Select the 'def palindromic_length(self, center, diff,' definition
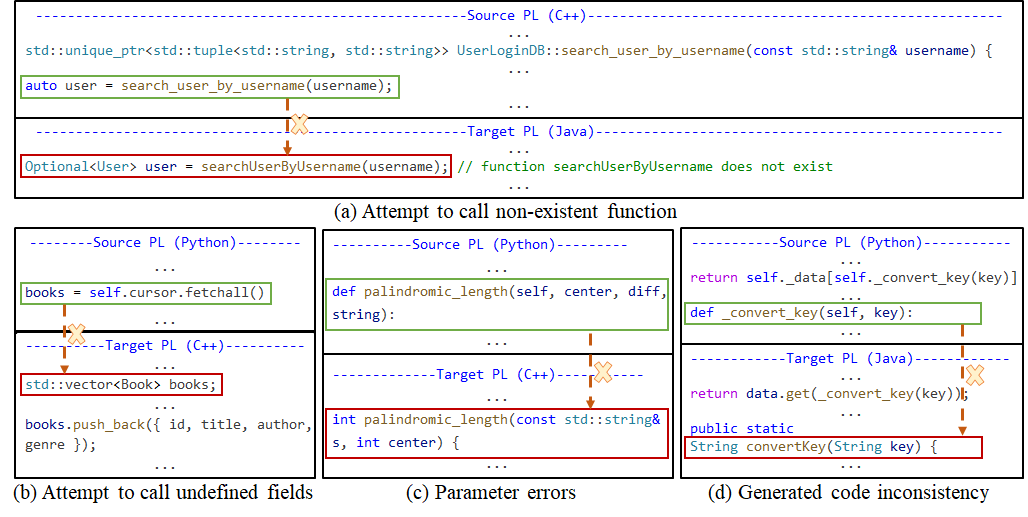This screenshot has height=517, width=1028. click(496, 303)
